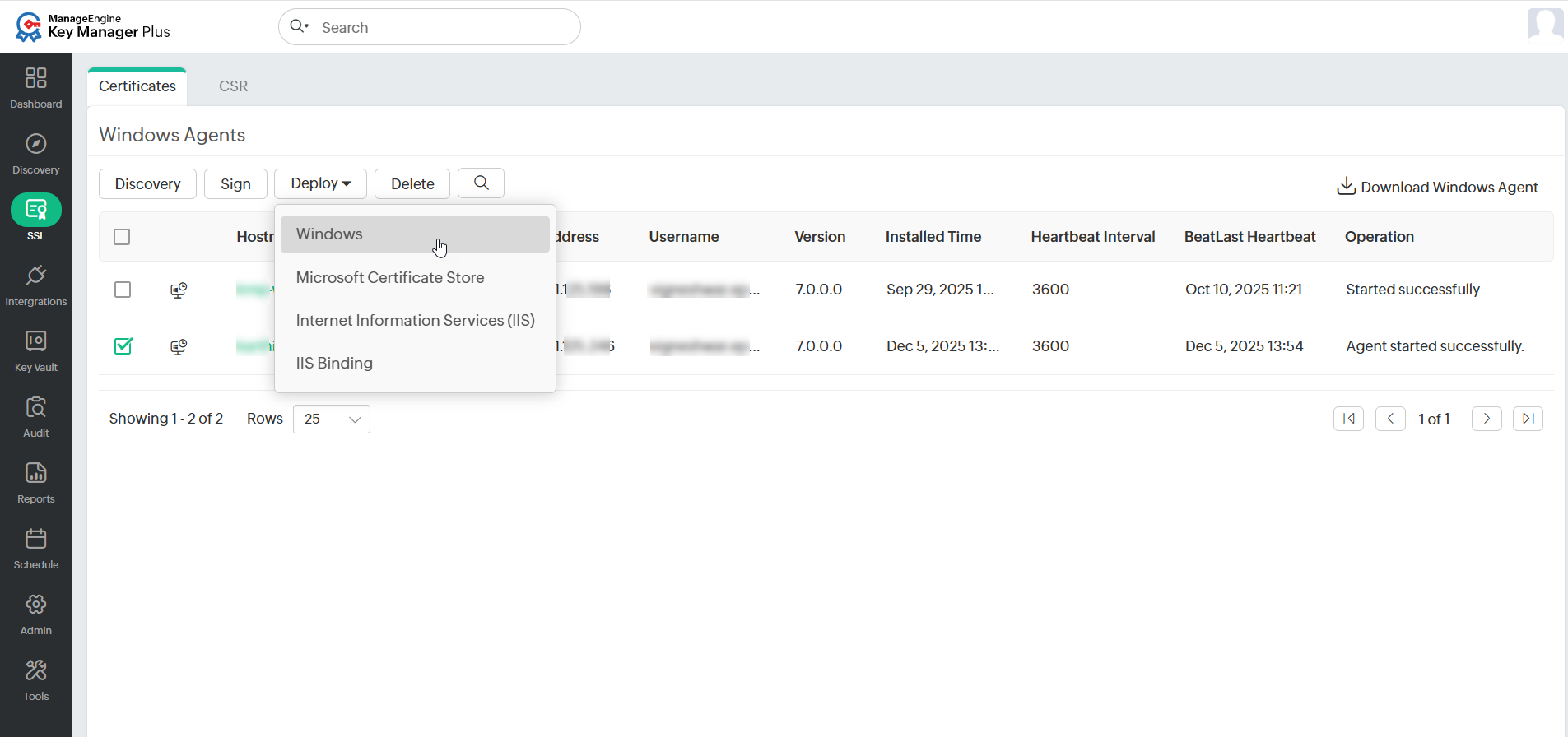Screen dimensions: 1568x737
Task: Click the Key Manager Plus logo
Action: pyautogui.click(x=92, y=26)
